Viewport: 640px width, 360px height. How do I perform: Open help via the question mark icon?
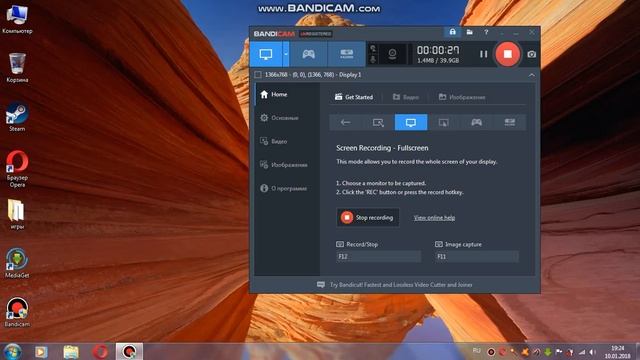(x=486, y=32)
